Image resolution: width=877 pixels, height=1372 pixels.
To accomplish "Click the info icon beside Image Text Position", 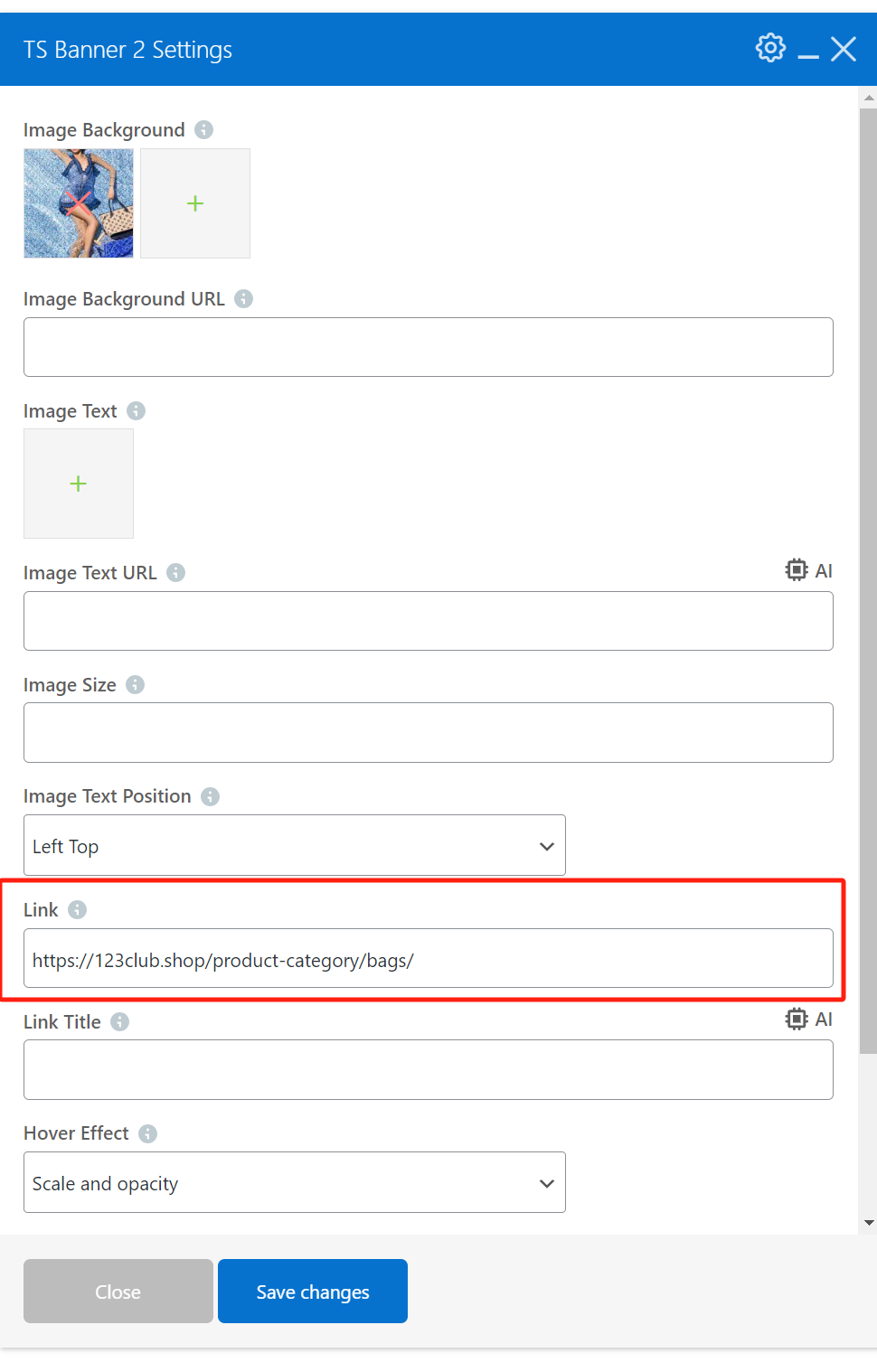I will tap(210, 796).
